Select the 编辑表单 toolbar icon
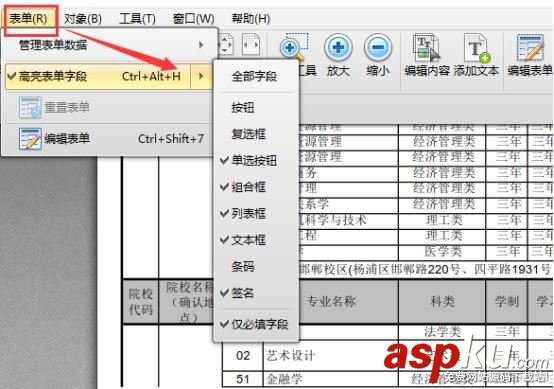Viewport: 554px width, 389px height. 530,48
